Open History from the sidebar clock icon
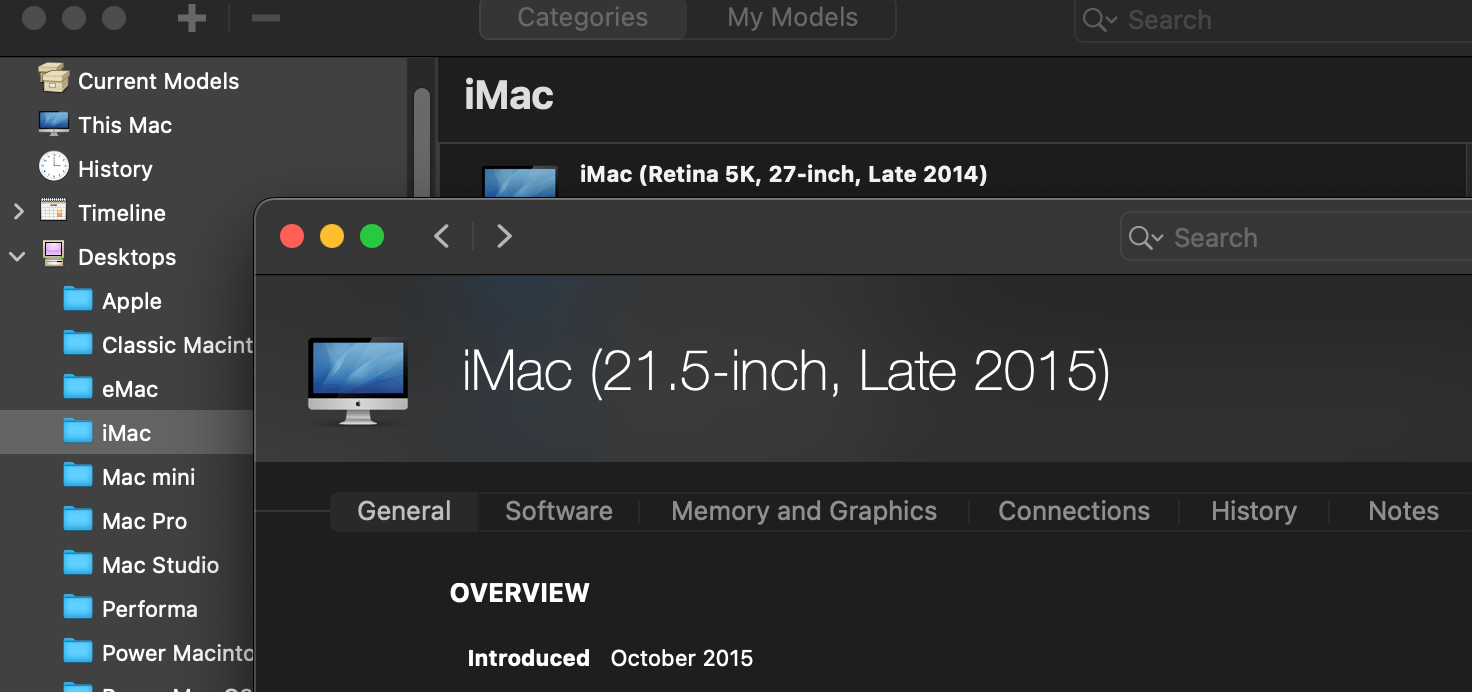This screenshot has height=692, width=1472. (x=52, y=168)
